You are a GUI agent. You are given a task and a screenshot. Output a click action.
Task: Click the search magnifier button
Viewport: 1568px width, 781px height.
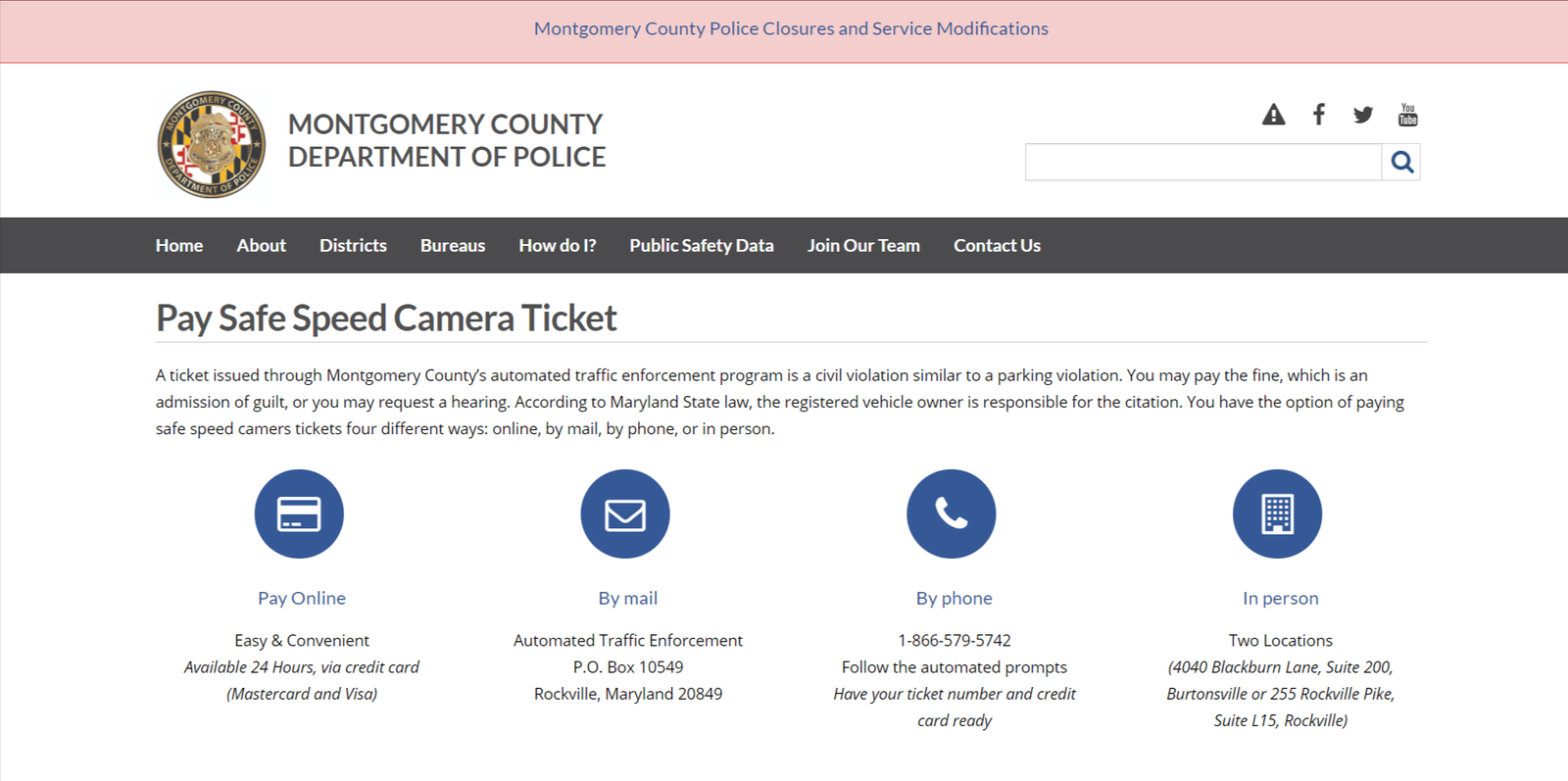[1401, 162]
